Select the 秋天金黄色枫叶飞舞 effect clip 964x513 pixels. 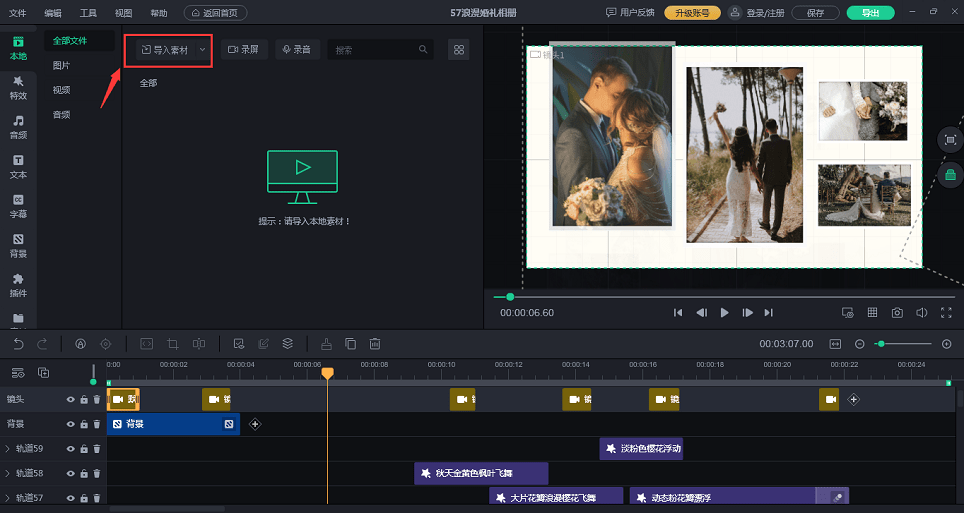(481, 473)
